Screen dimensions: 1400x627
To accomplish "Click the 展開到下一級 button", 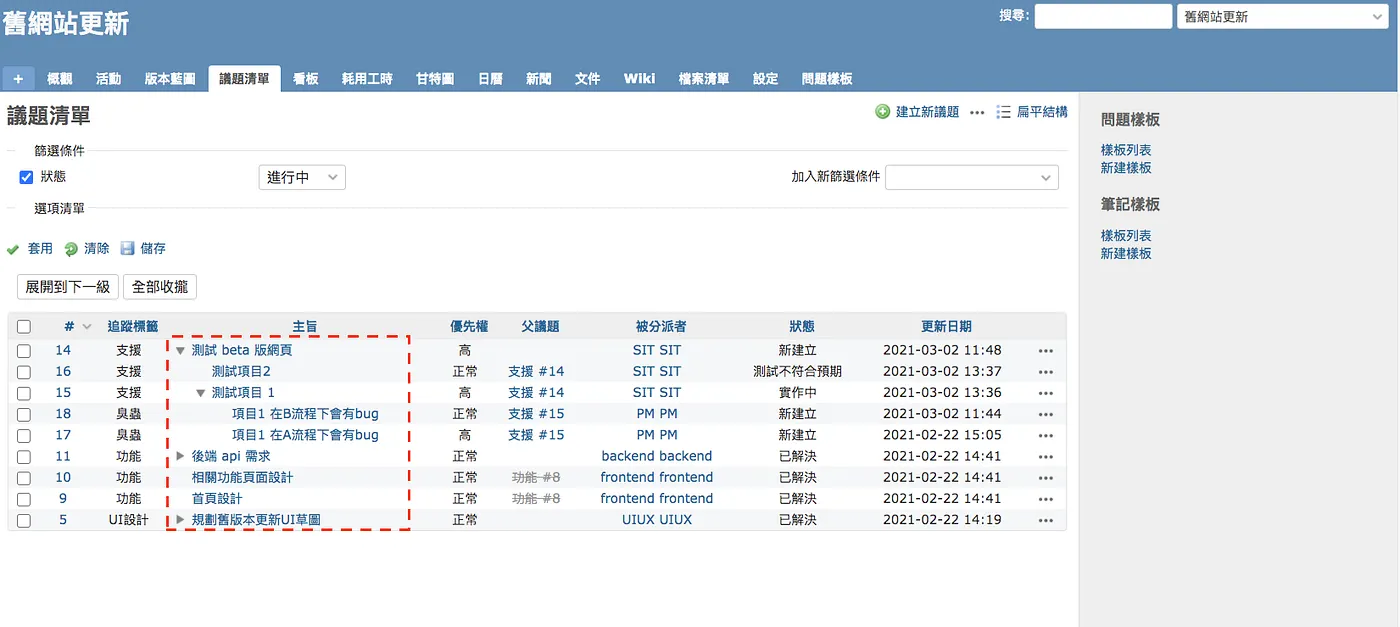I will 68,287.
